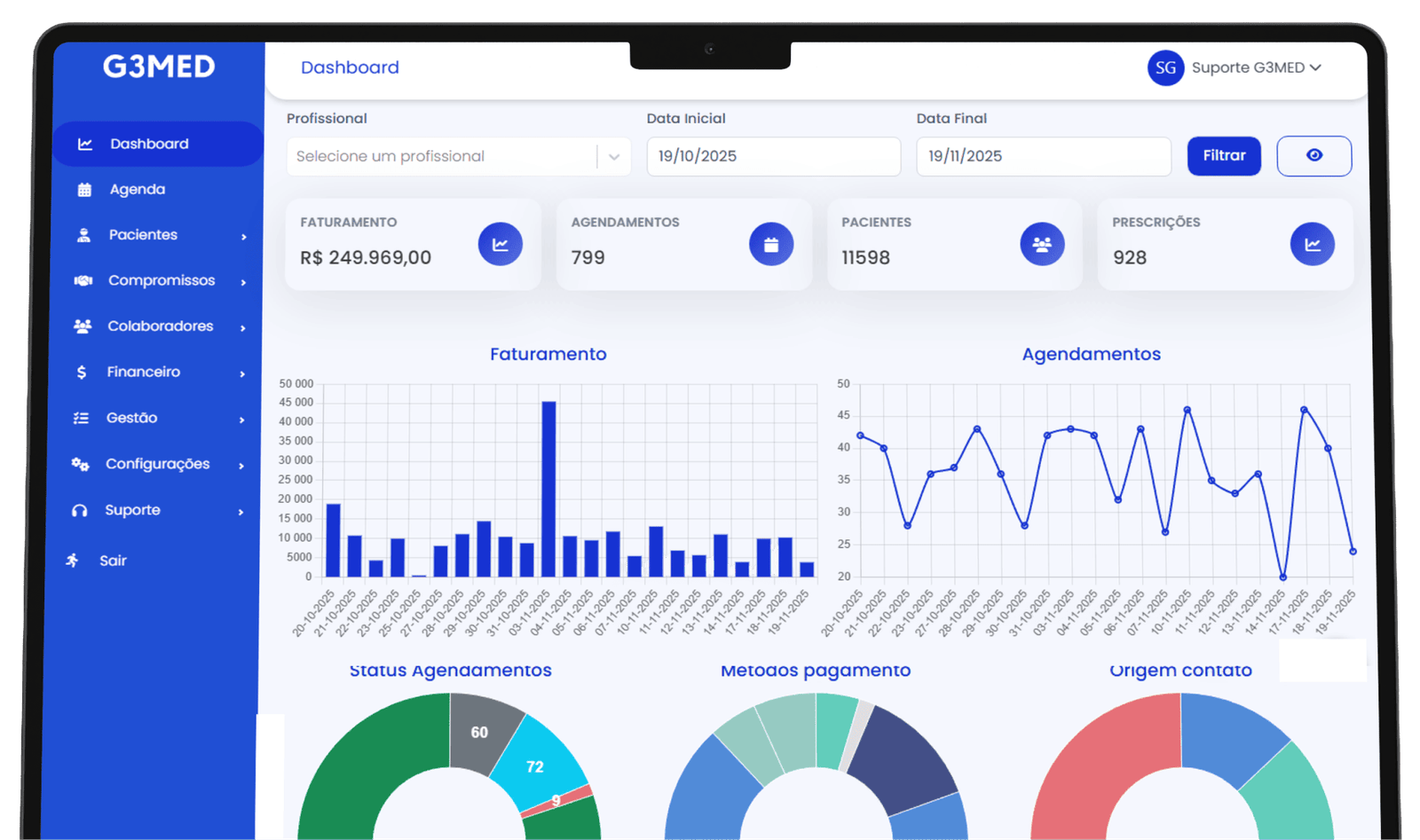The width and height of the screenshot is (1420, 840).
Task: Click the Faturamento chart icon in card
Action: click(501, 244)
